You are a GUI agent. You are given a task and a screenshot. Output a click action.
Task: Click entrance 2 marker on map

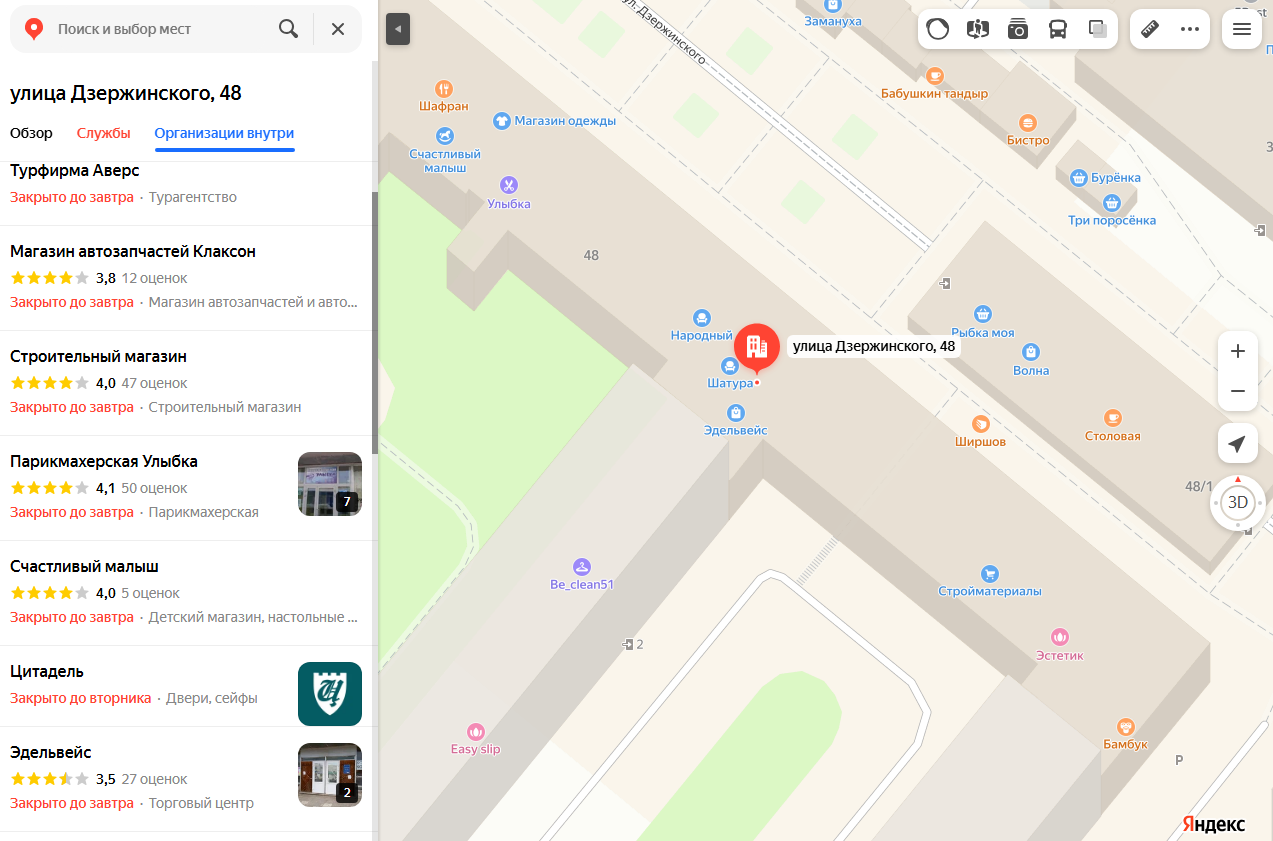631,644
